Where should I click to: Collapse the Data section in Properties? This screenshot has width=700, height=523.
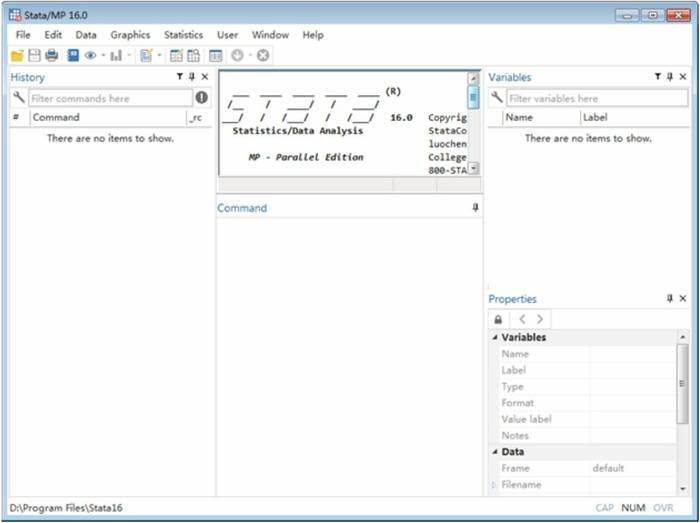click(495, 452)
